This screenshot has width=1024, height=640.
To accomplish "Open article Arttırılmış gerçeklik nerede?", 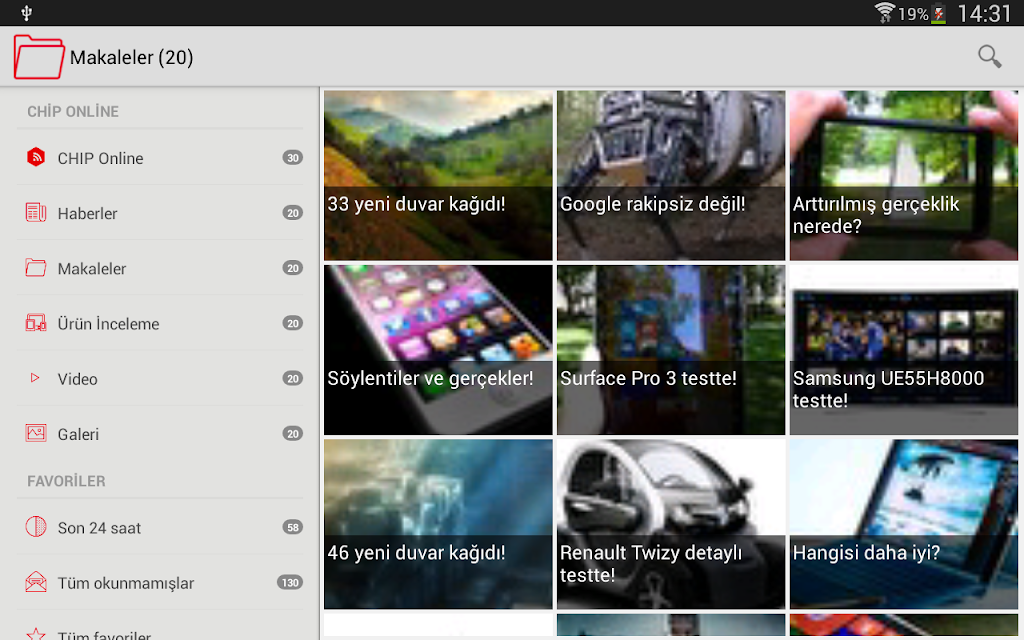I will click(904, 175).
